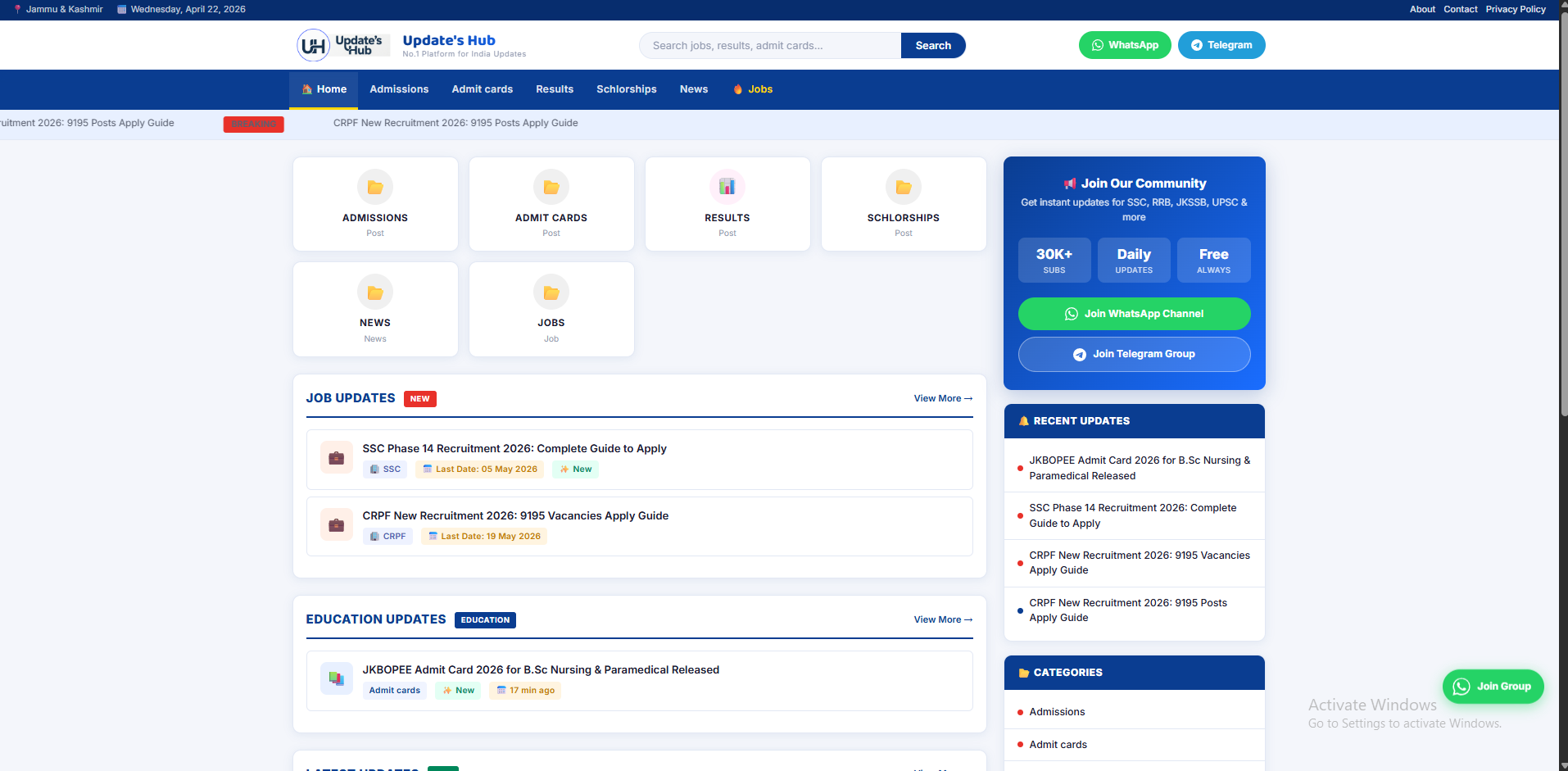Switch to the Home nav tab
1568x771 pixels.
tap(324, 89)
